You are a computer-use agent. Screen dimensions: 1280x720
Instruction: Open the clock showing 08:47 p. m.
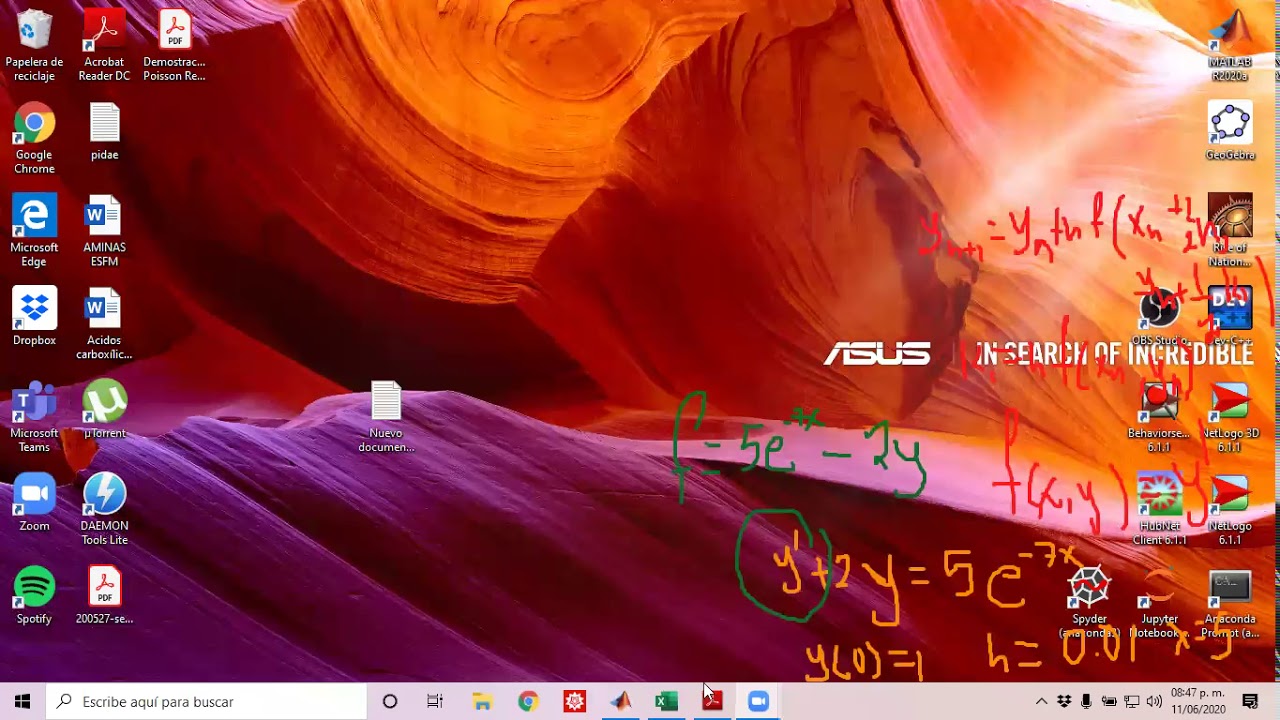1198,701
